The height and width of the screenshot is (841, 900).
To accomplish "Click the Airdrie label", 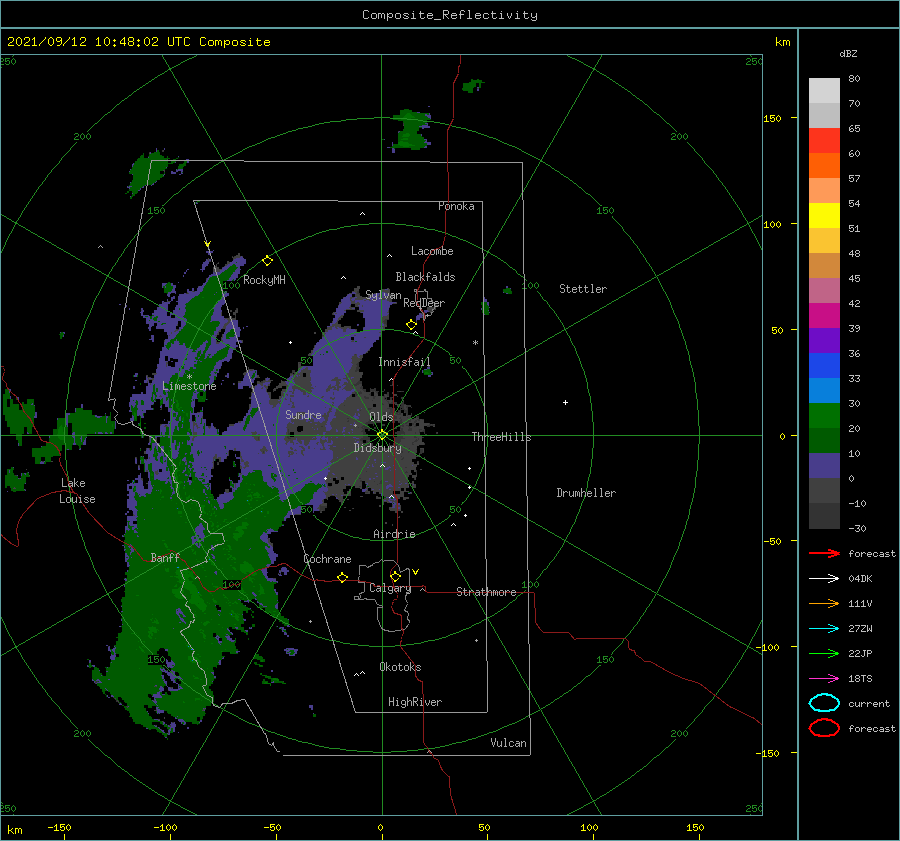I will [x=394, y=534].
